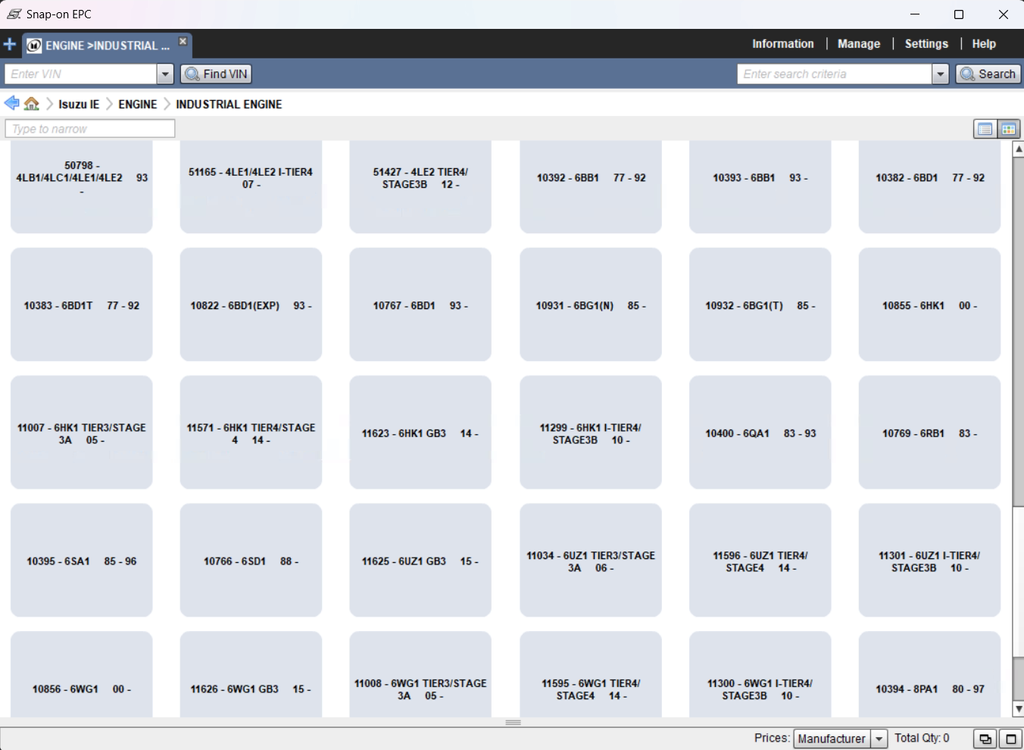Open the Settings menu
Image resolution: width=1024 pixels, height=750 pixels.
(x=925, y=44)
